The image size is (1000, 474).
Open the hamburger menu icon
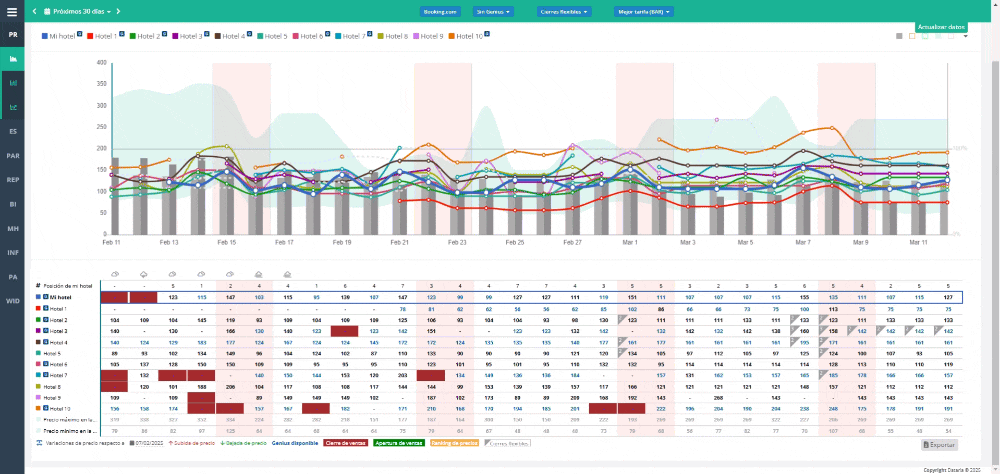pyautogui.click(x=12, y=11)
